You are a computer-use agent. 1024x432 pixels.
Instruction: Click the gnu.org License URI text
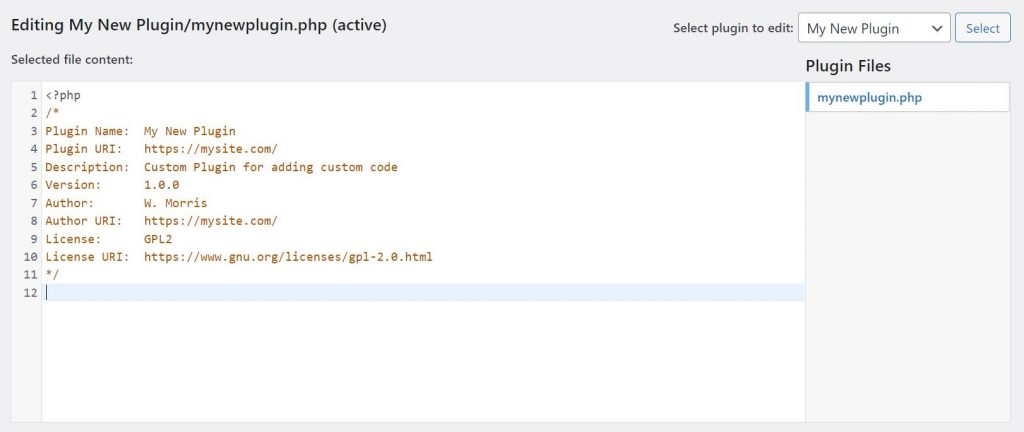tap(288, 257)
